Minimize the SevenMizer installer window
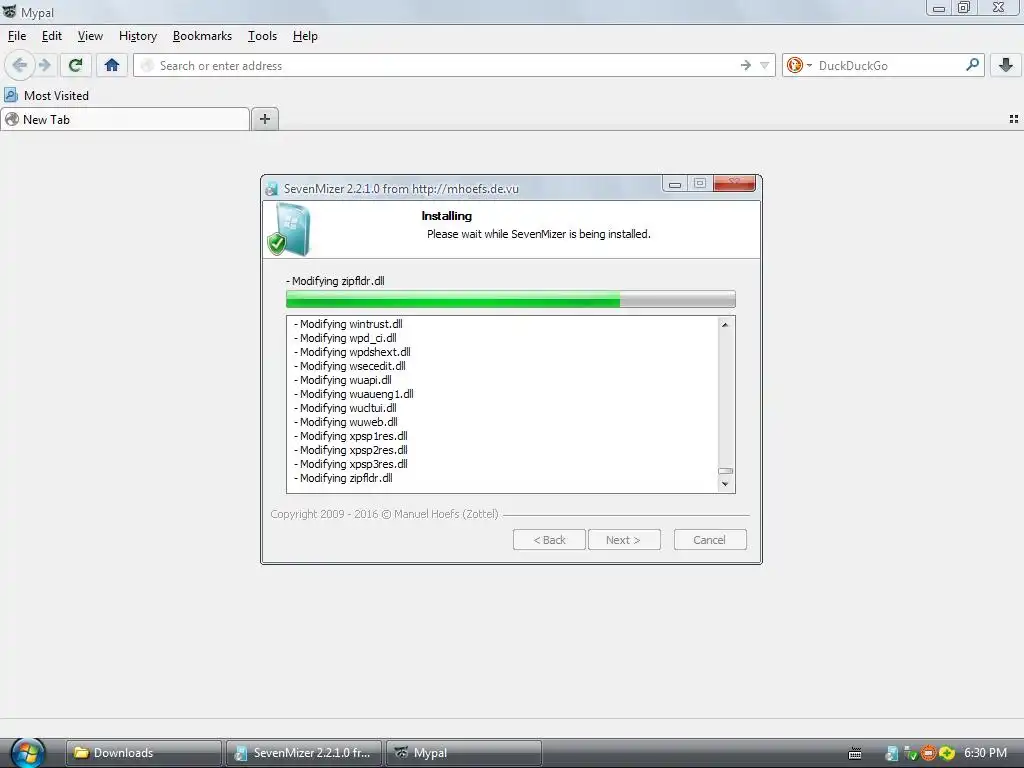 (x=675, y=184)
